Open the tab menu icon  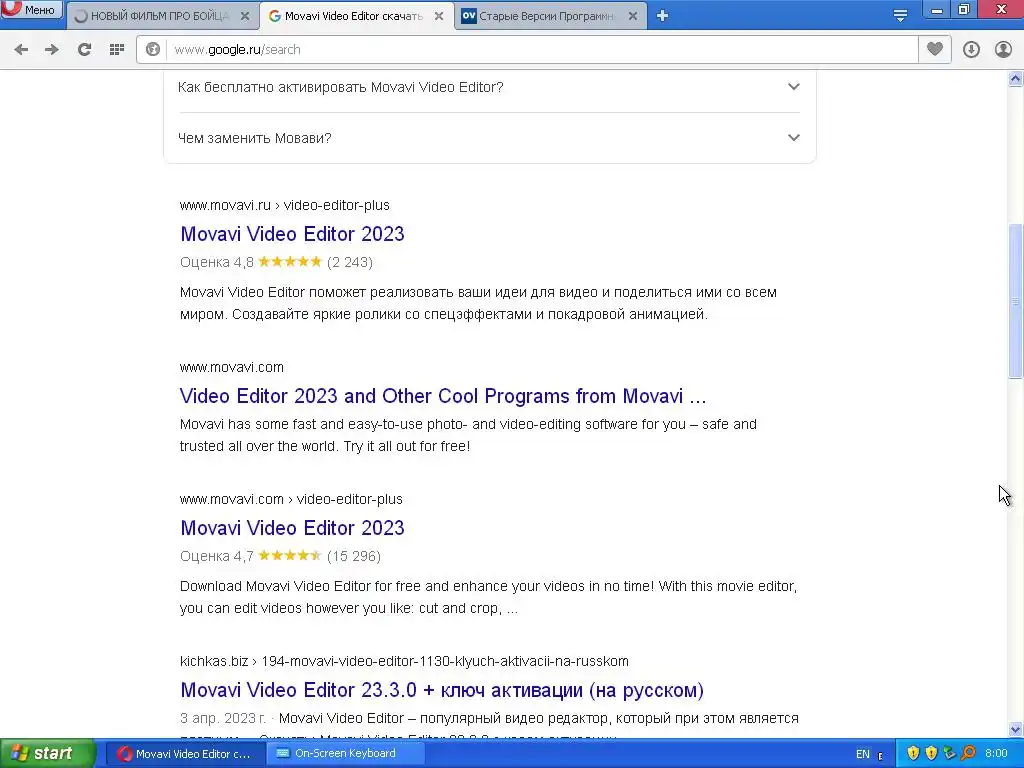(900, 16)
